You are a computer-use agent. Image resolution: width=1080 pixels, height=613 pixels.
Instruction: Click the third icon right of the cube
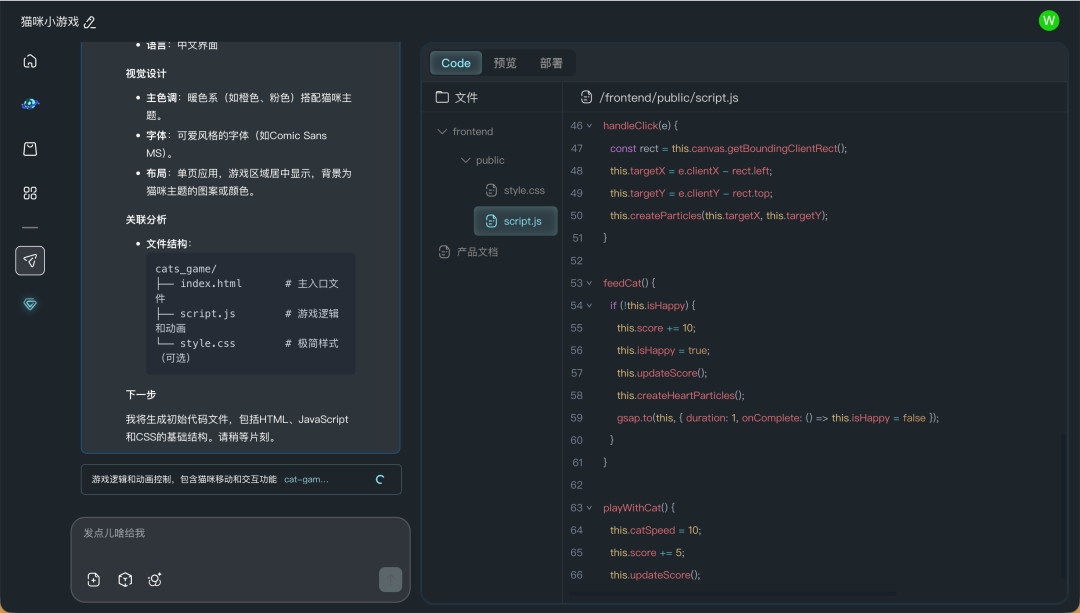coord(155,580)
